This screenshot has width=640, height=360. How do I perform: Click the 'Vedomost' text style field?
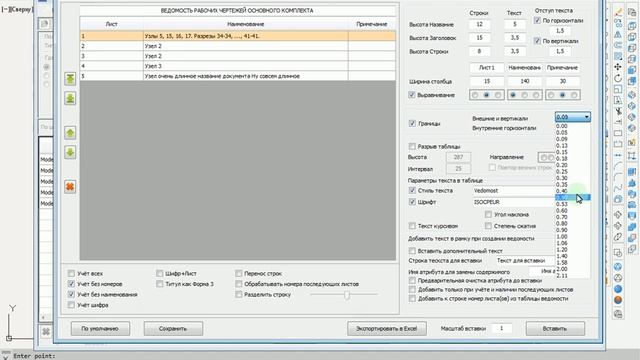[513, 191]
